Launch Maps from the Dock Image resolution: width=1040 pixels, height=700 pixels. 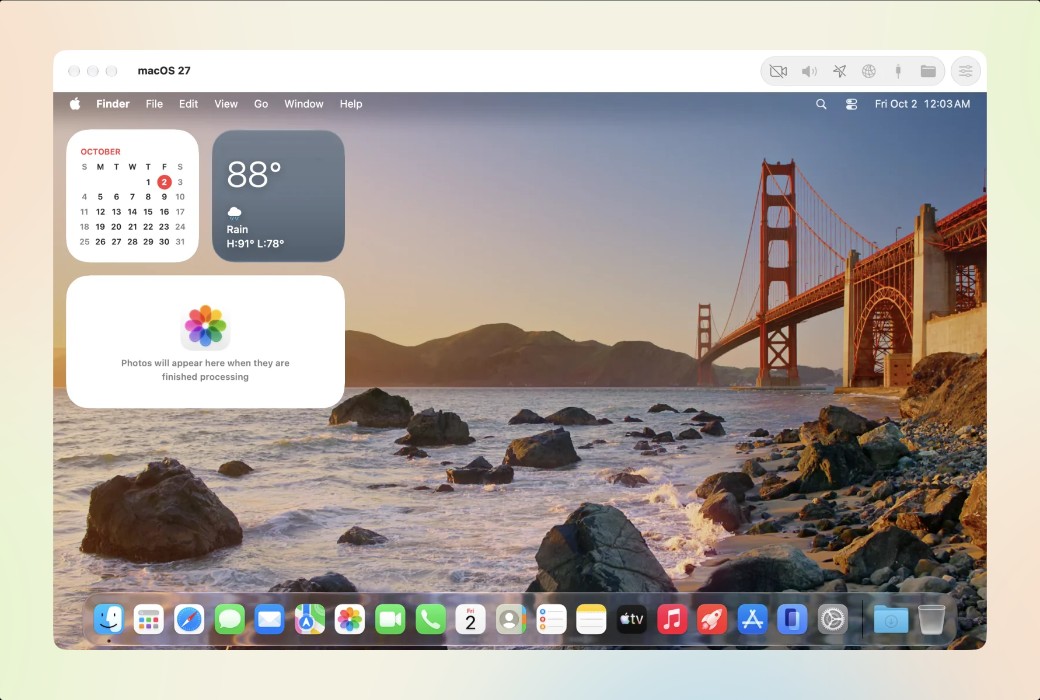(310, 620)
